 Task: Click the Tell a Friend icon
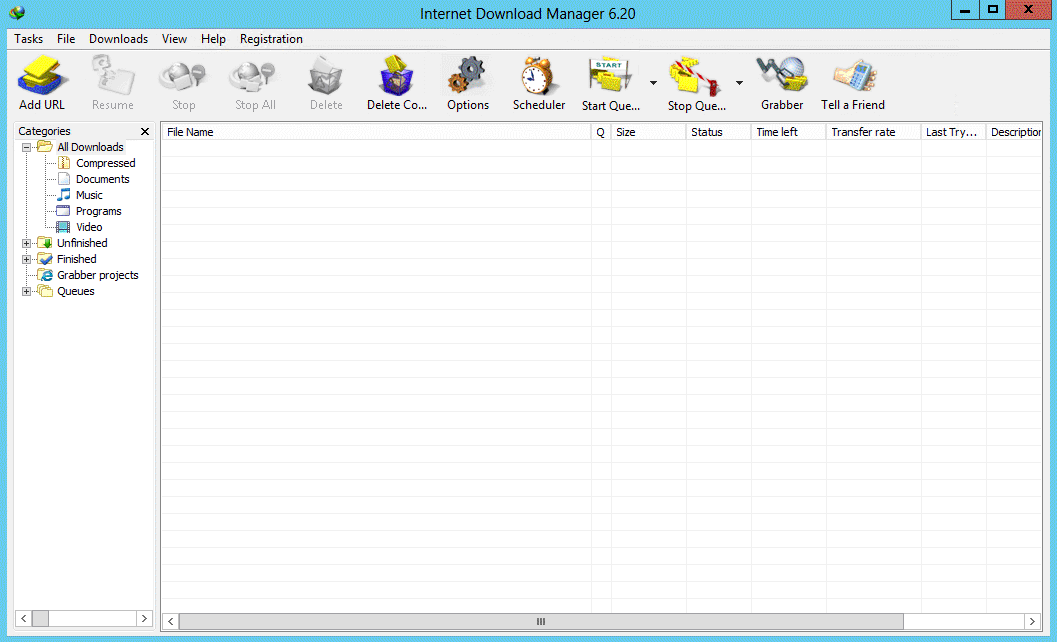coord(852,78)
